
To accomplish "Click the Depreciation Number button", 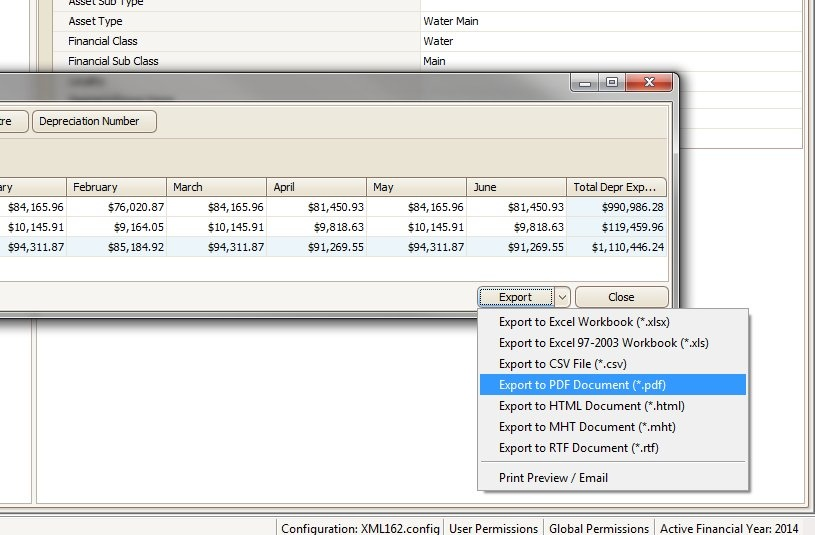I will [94, 121].
